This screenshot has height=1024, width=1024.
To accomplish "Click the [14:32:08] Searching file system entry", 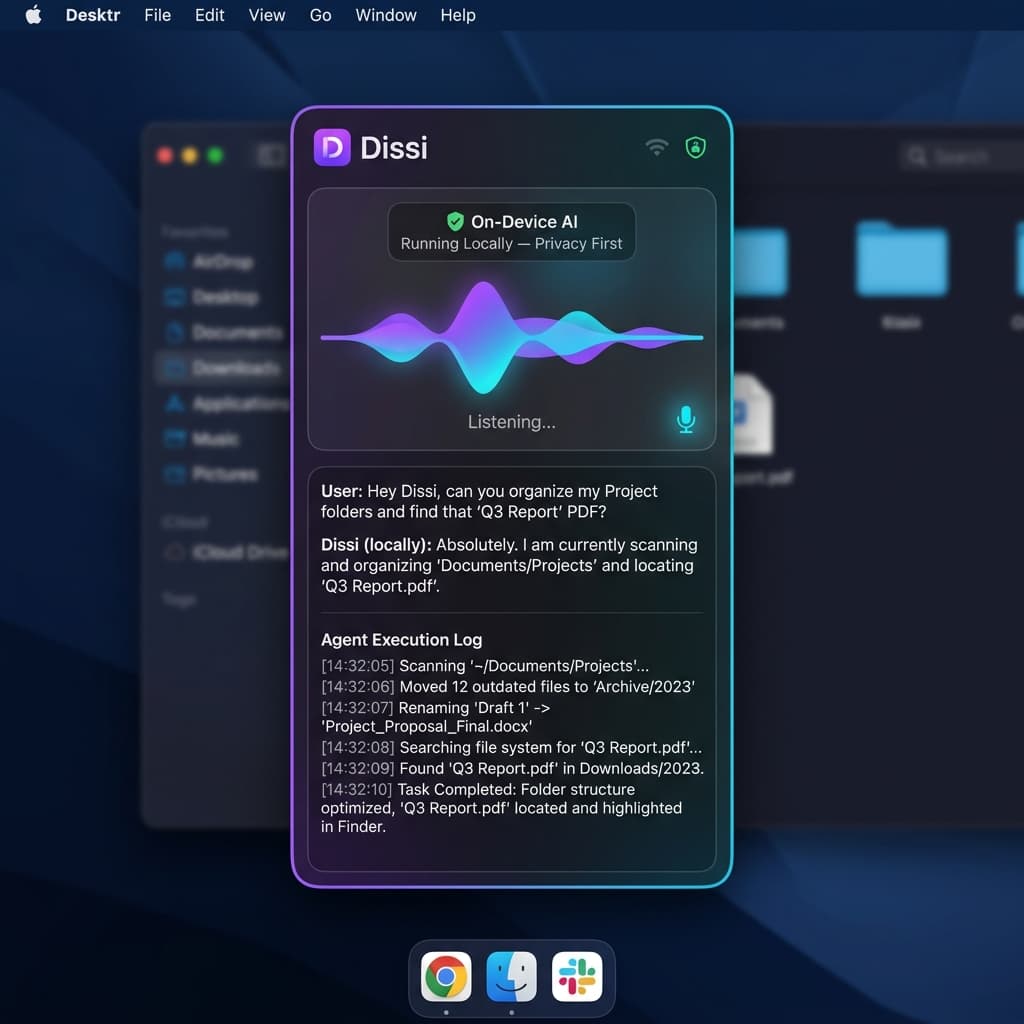I will pyautogui.click(x=511, y=747).
